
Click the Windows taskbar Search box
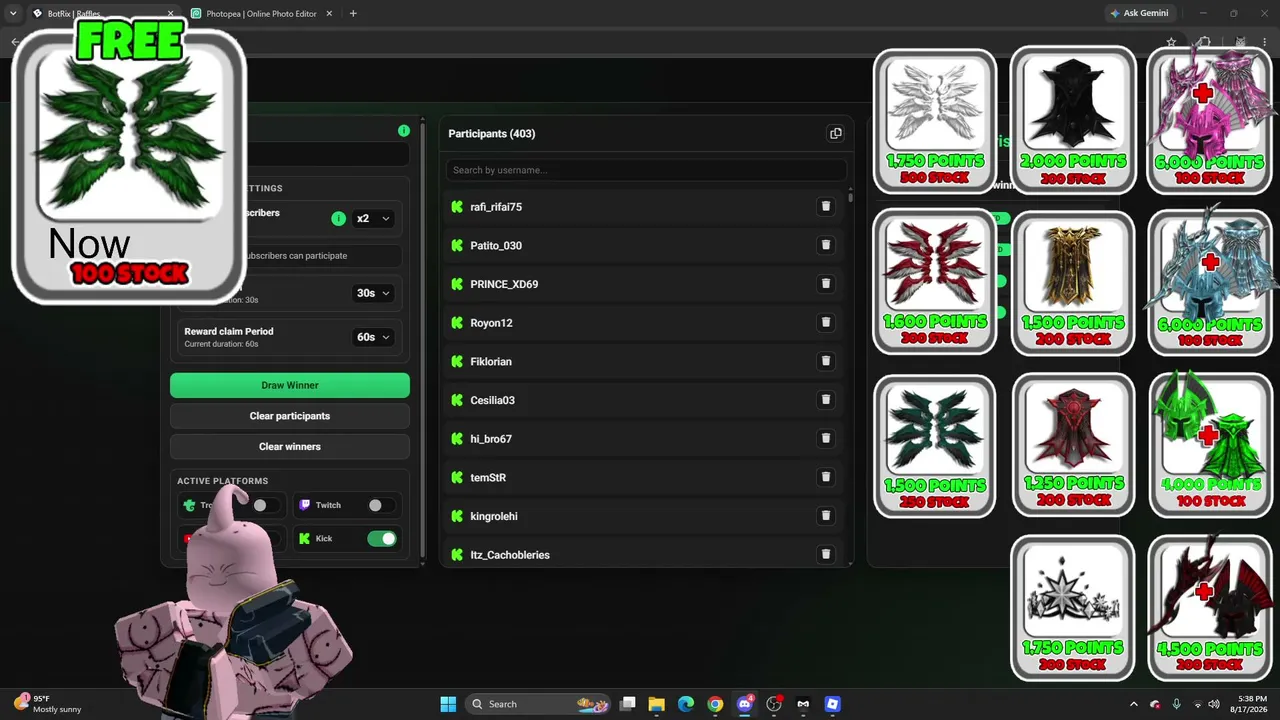click(539, 704)
